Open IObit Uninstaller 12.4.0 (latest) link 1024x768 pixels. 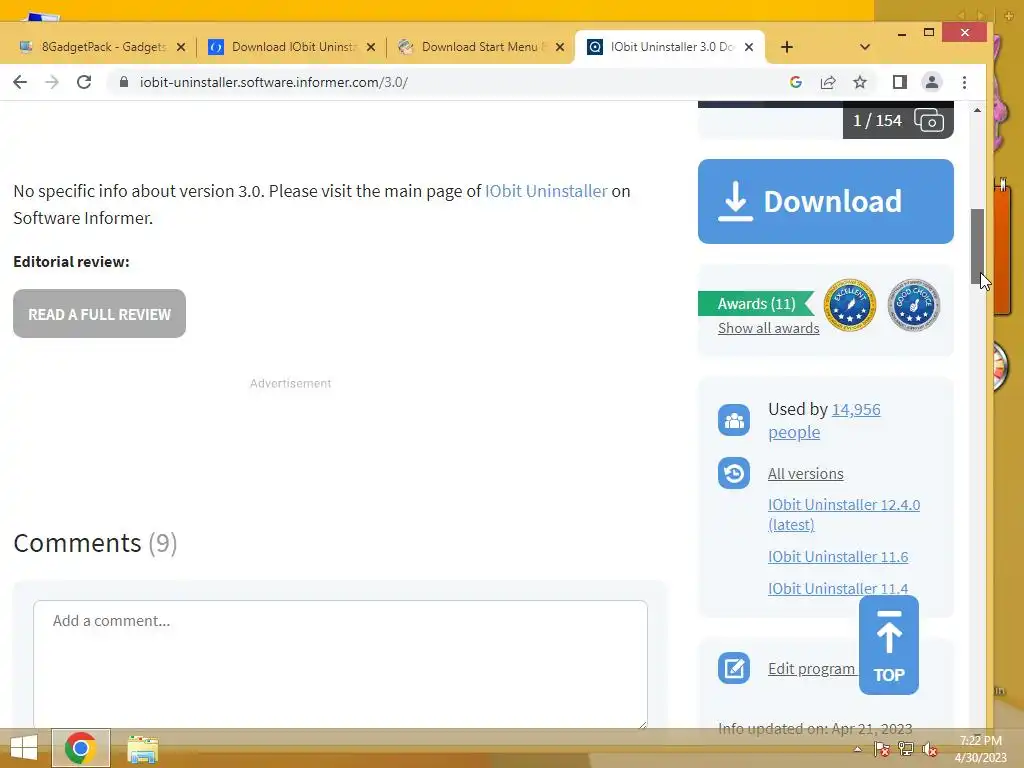point(844,515)
